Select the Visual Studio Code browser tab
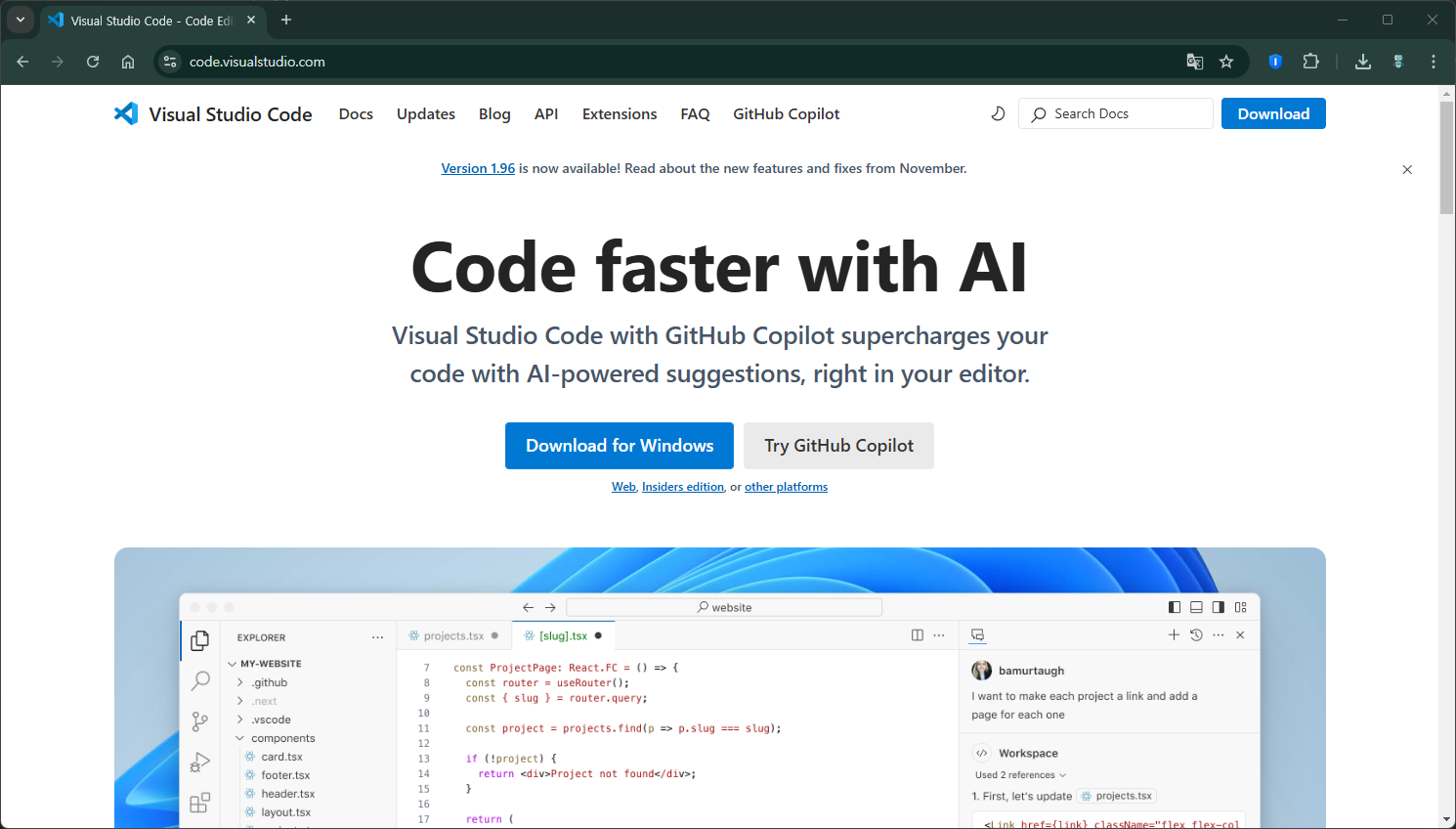The image size is (1456, 829). [x=151, y=21]
